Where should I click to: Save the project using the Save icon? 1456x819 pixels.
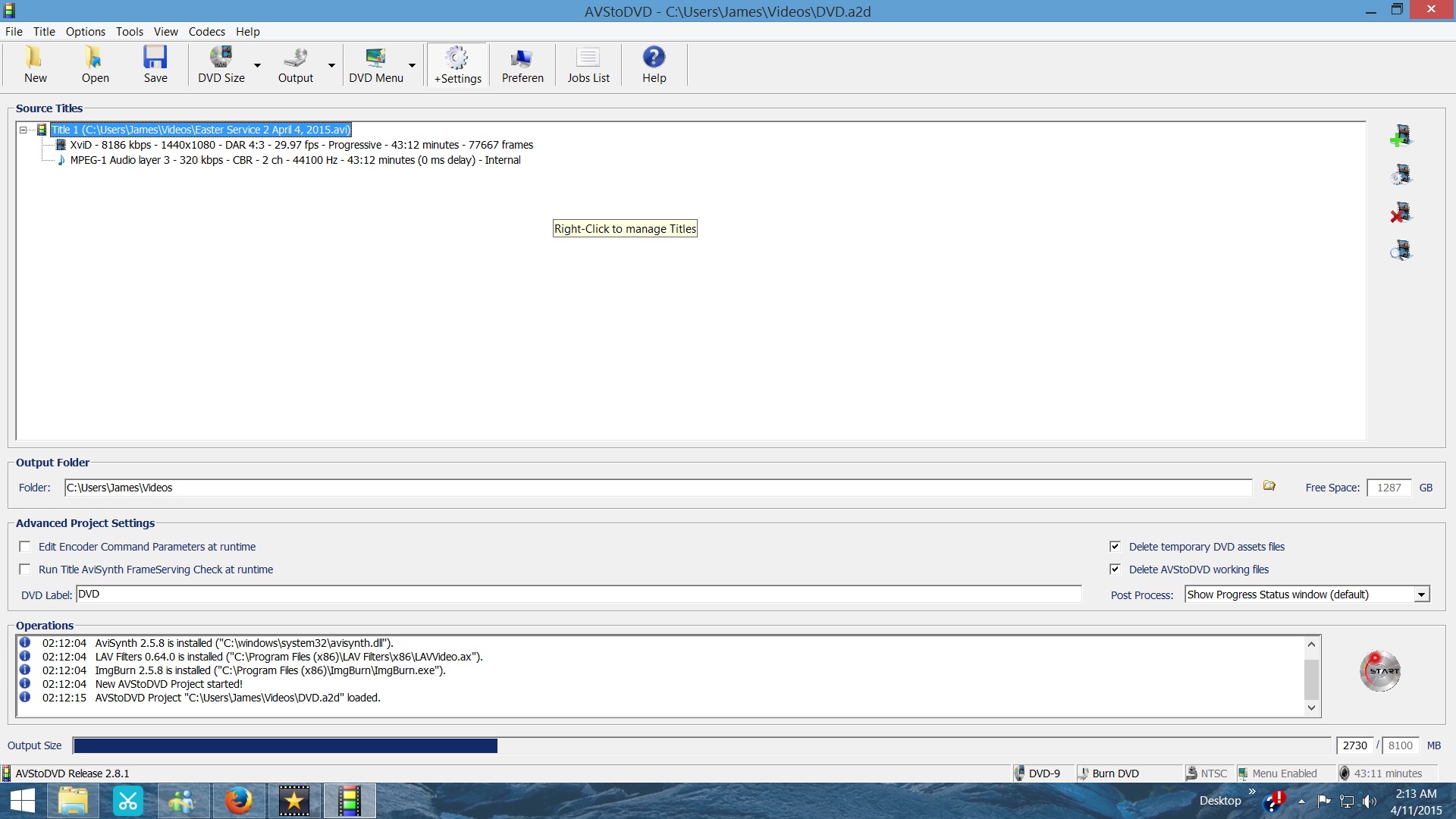click(x=155, y=64)
